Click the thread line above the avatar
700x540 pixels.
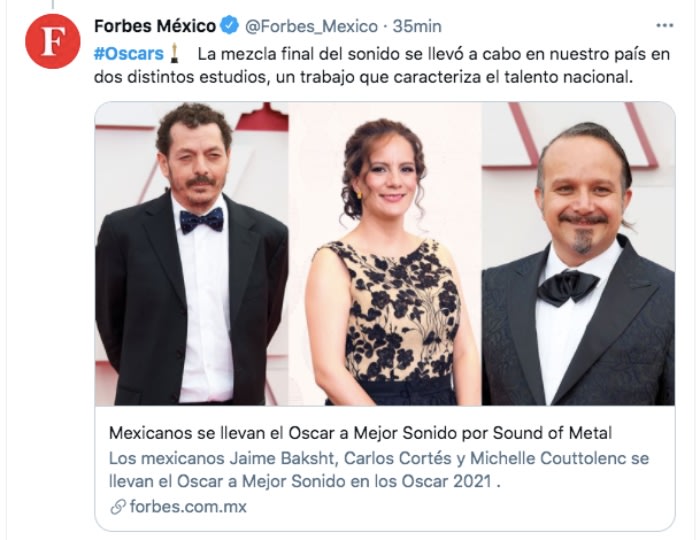[52, 4]
